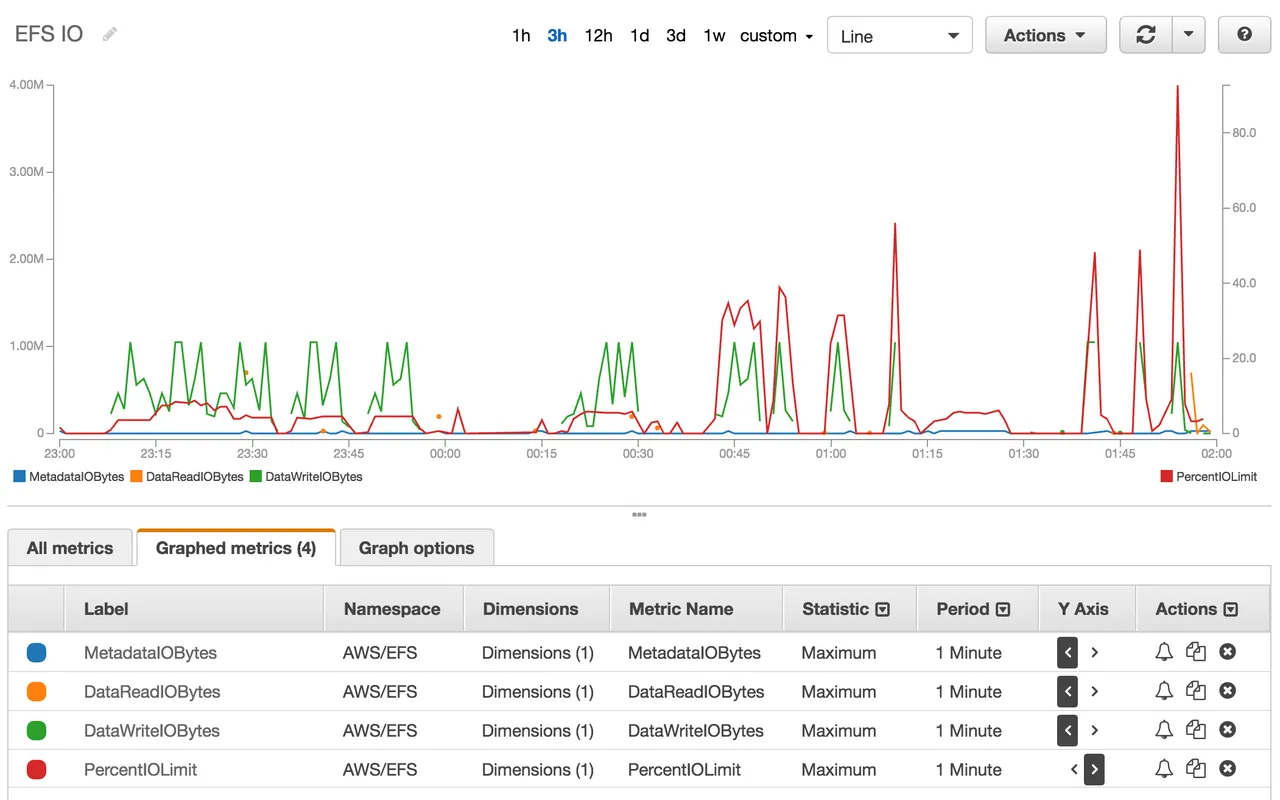1280x800 pixels.
Task: Choose the custom time range
Action: 776,35
